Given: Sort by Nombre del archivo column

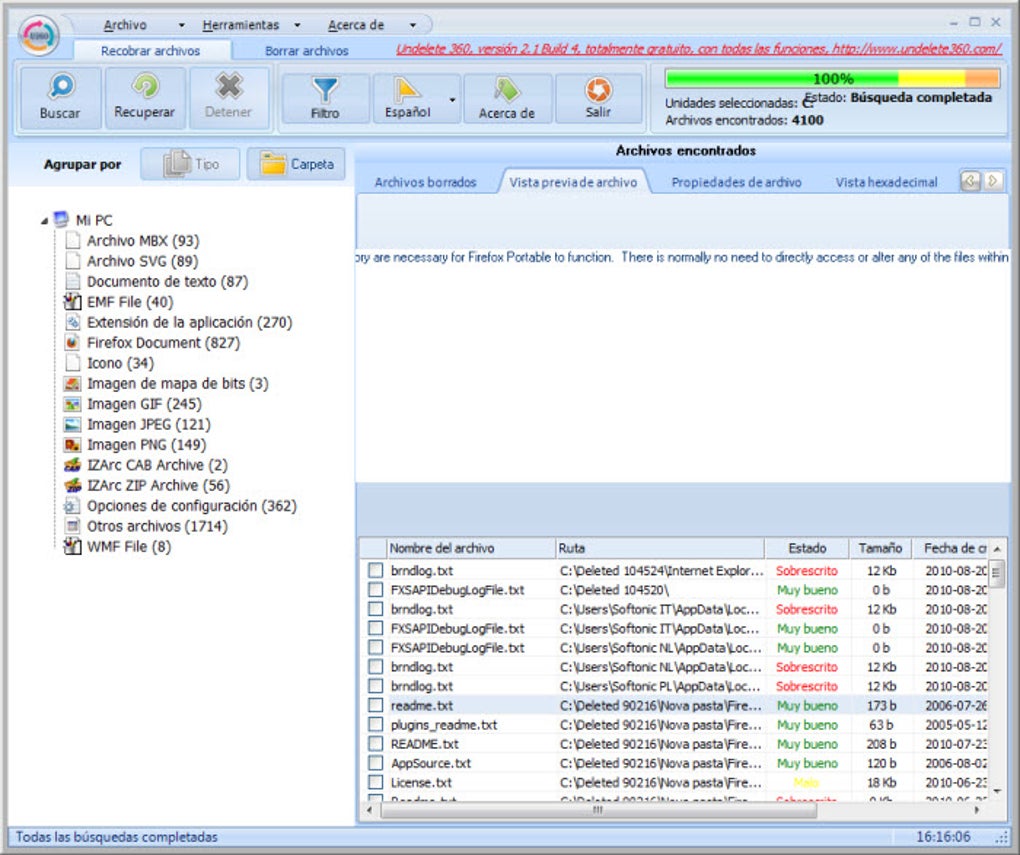Looking at the screenshot, I should click(x=471, y=548).
